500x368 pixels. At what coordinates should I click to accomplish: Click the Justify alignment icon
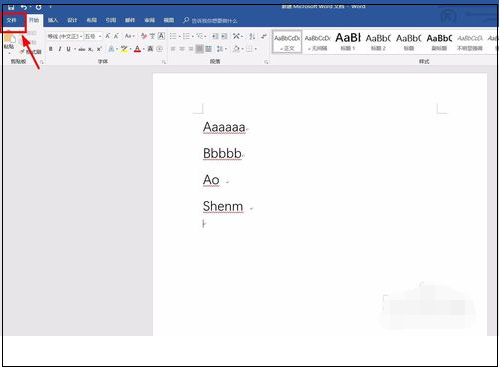tap(199, 49)
